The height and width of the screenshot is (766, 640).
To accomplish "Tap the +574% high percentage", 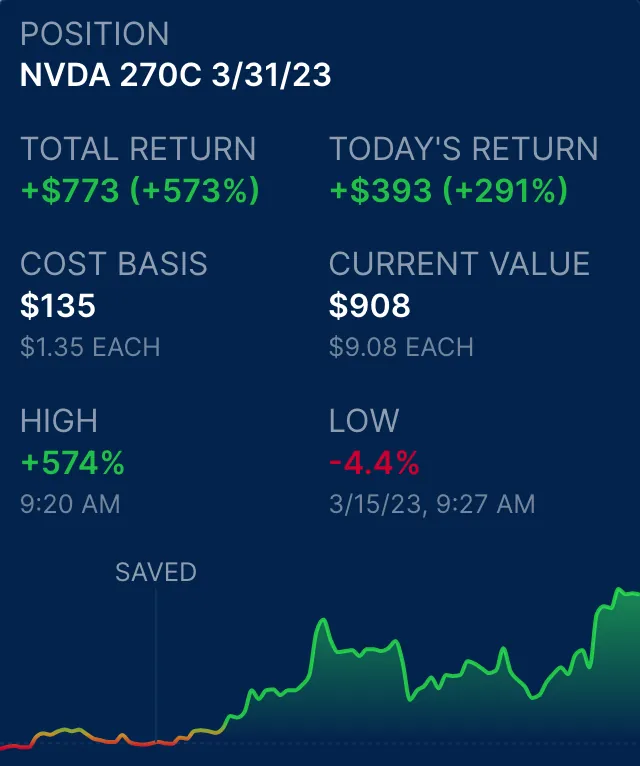I will [72, 462].
